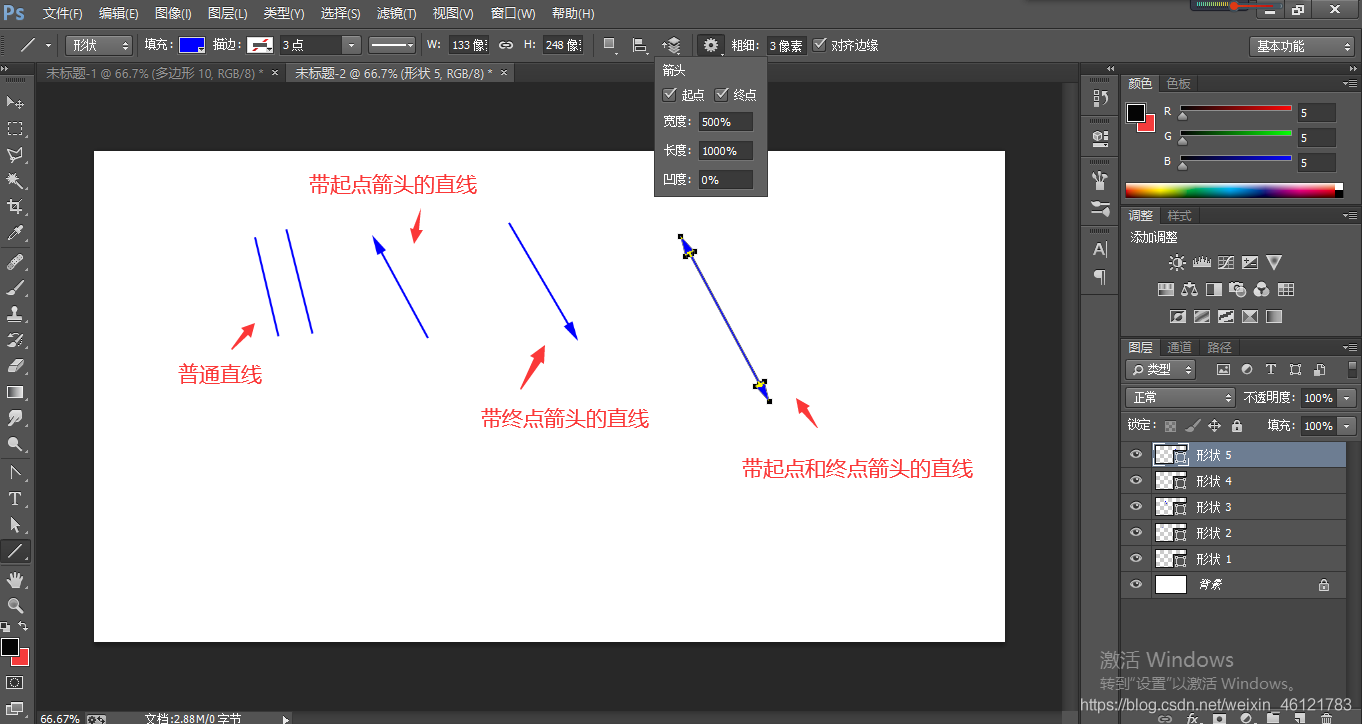Image resolution: width=1362 pixels, height=724 pixels.
Task: Open the 基本功能 workspace dropdown
Action: (x=1301, y=46)
